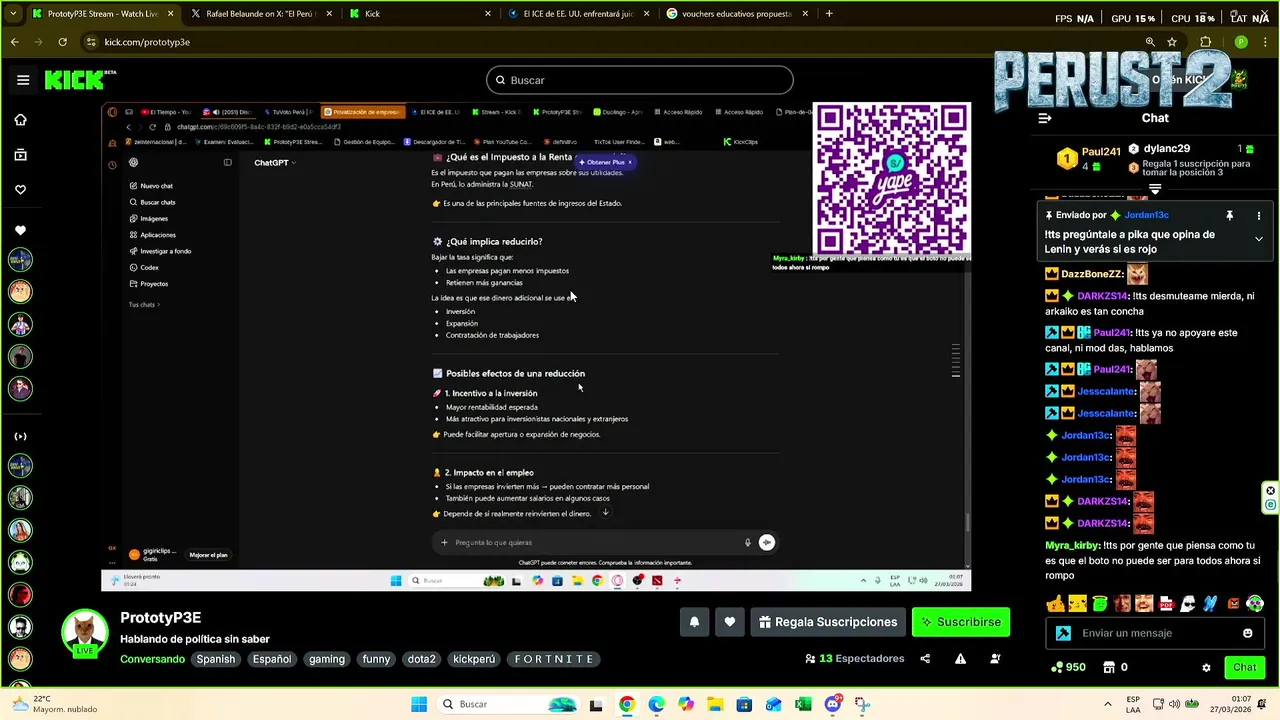Open the PrototyP3E channel avatar
The width and height of the screenshot is (1280, 720).
(84, 634)
